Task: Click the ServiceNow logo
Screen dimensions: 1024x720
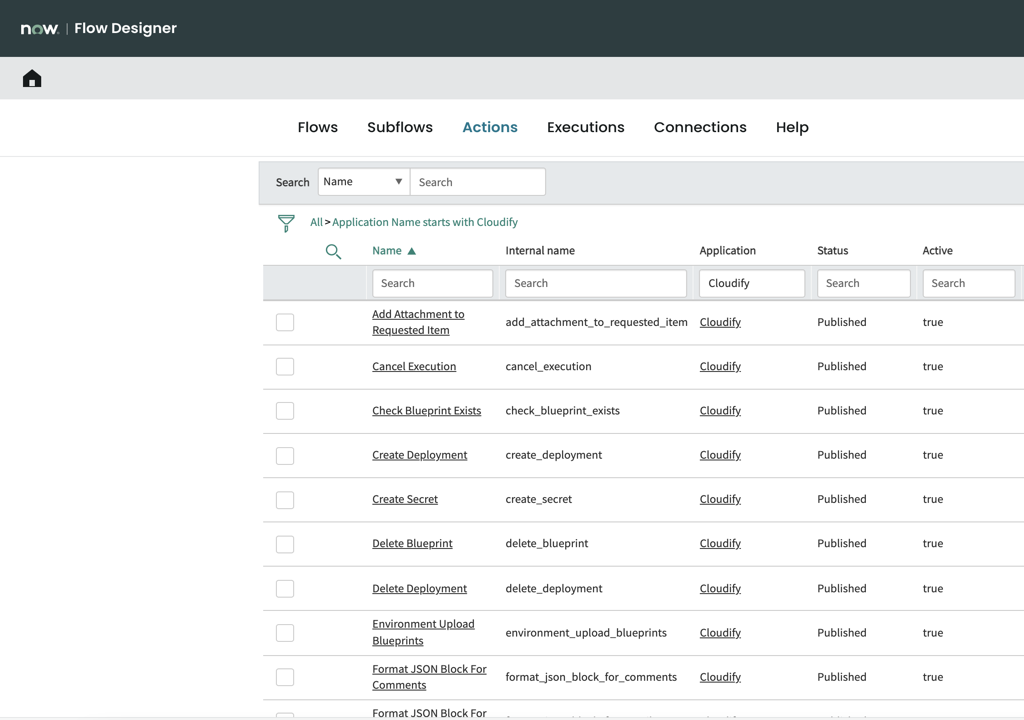Action: (39, 29)
